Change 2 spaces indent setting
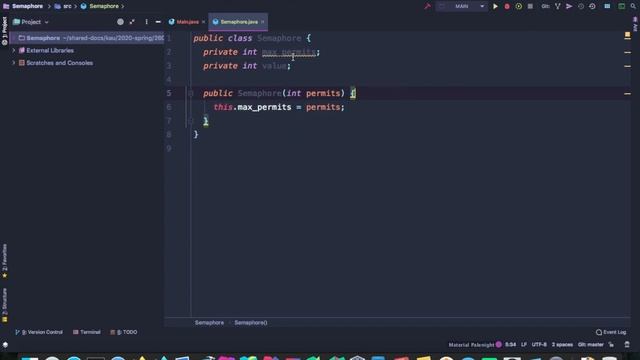Screen dimensions: 640x360 [x=562, y=345]
